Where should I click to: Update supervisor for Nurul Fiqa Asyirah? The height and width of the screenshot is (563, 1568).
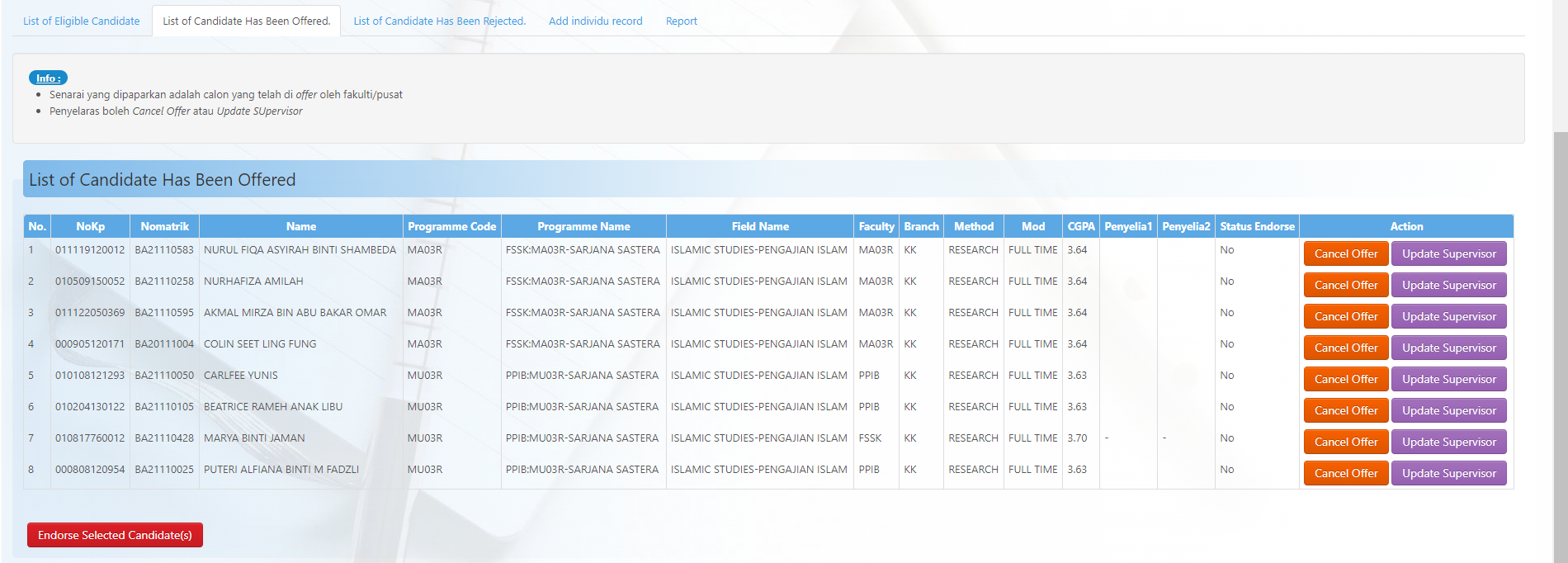coord(1448,254)
